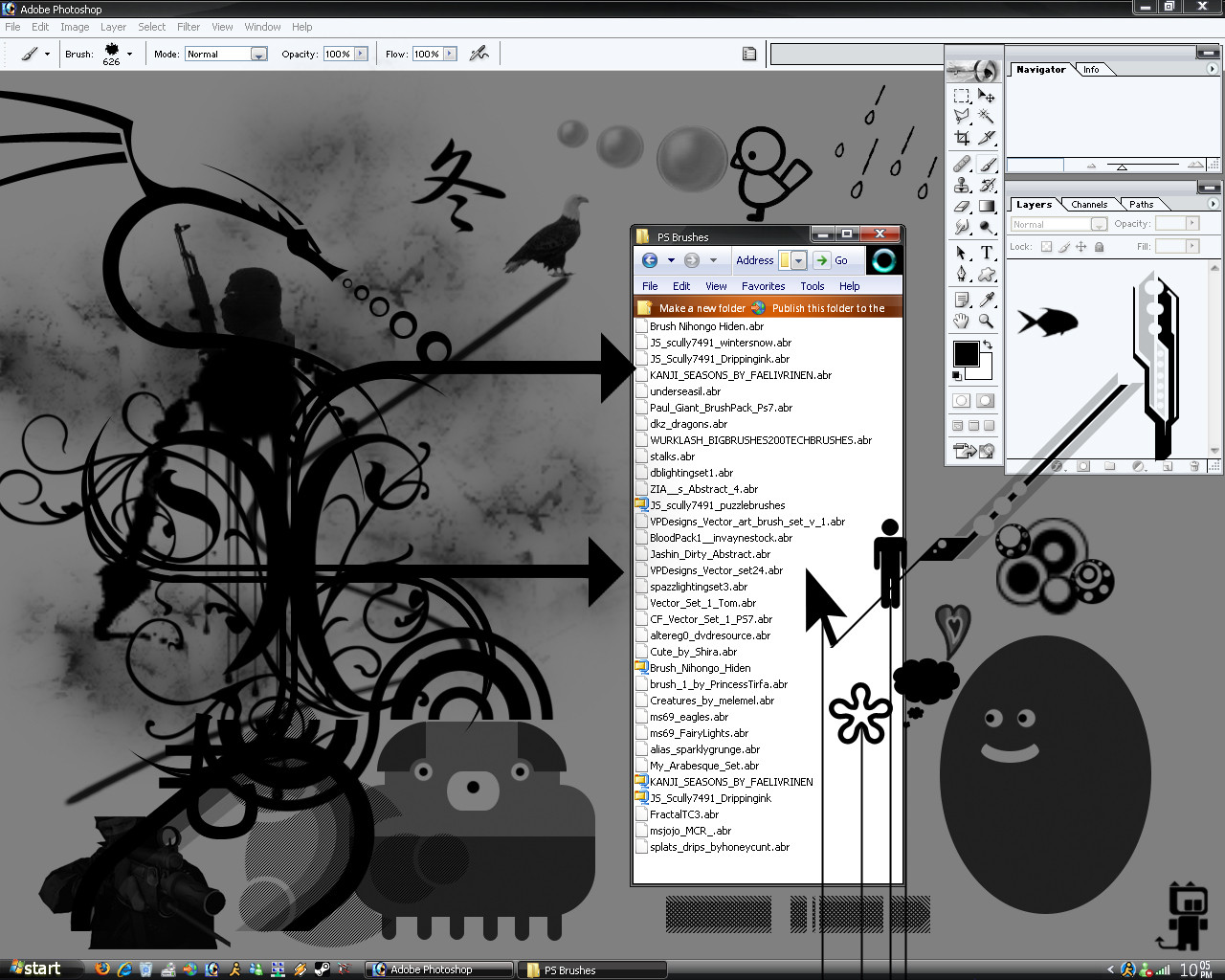Pick the Polygonal Lasso tool
The height and width of the screenshot is (980, 1225).
tap(962, 116)
